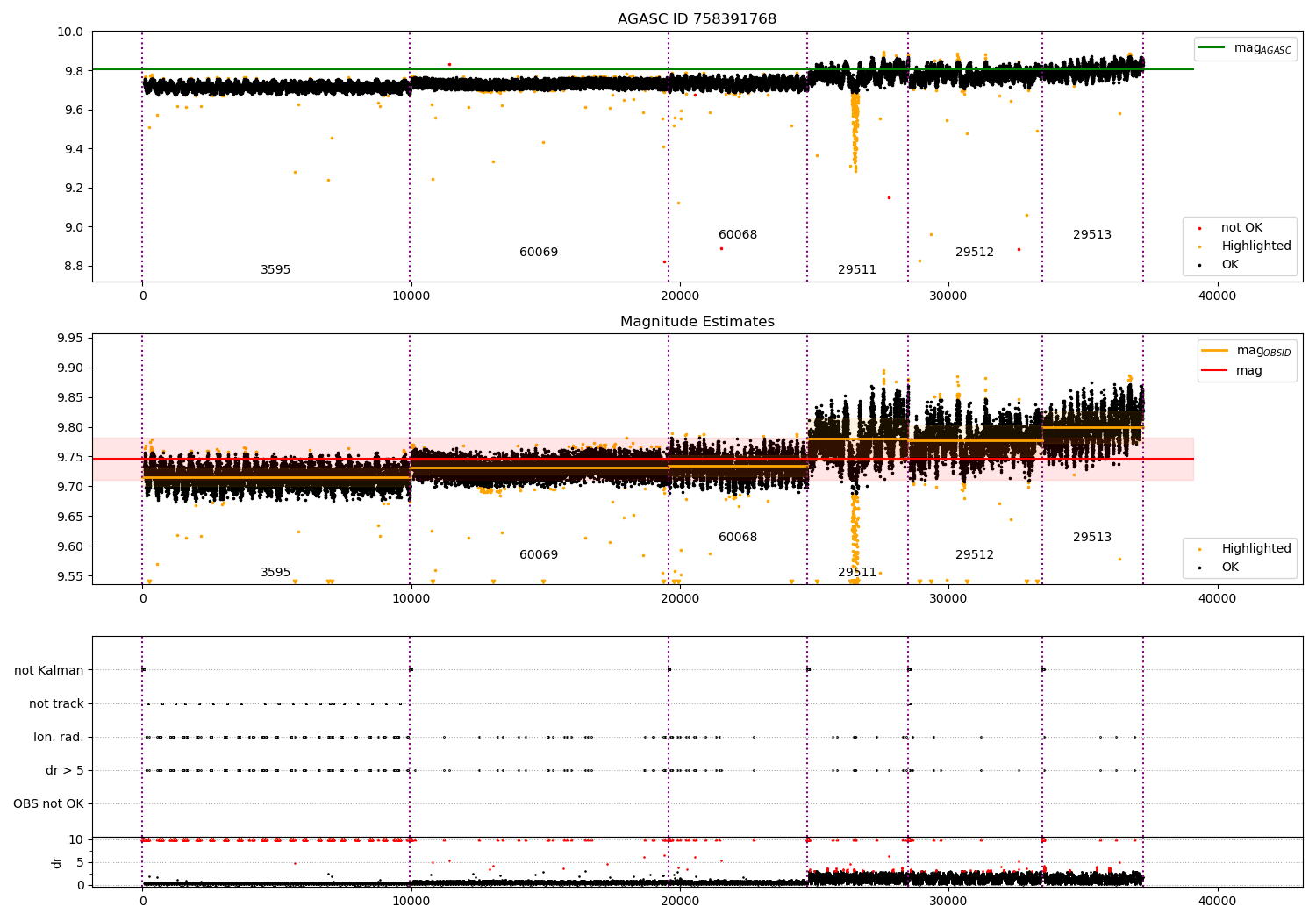Click the '3595' obsid label in AGASC ID plot

[275, 269]
